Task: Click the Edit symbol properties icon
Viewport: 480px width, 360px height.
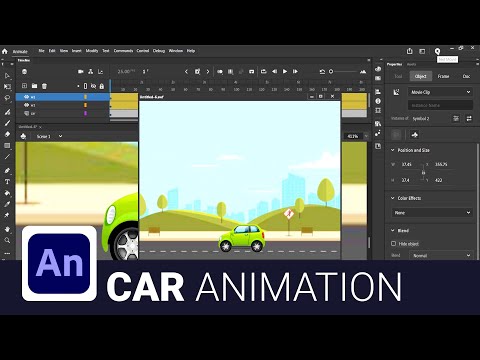Action: tap(456, 118)
